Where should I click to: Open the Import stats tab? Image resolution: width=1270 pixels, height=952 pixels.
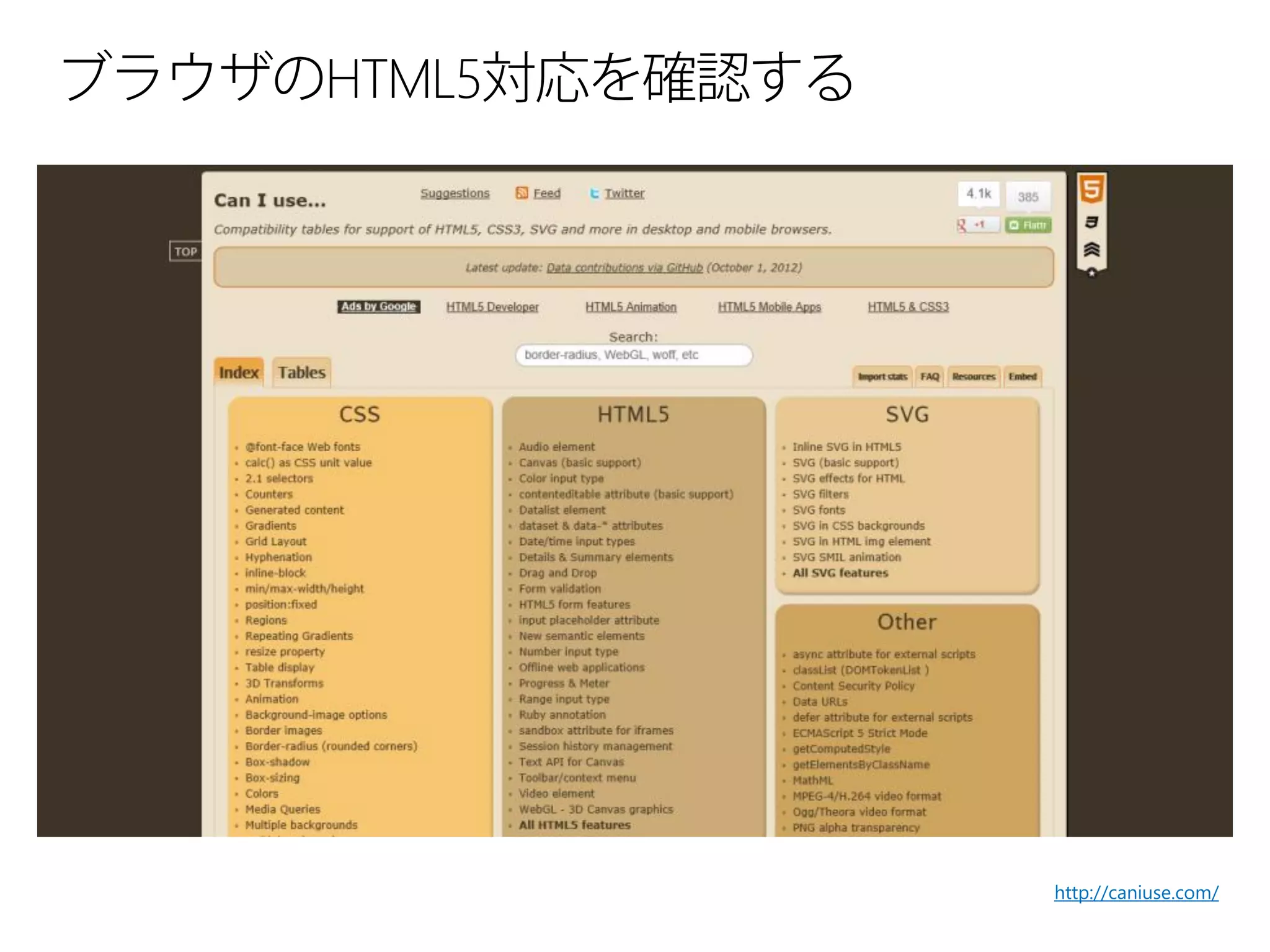click(882, 377)
